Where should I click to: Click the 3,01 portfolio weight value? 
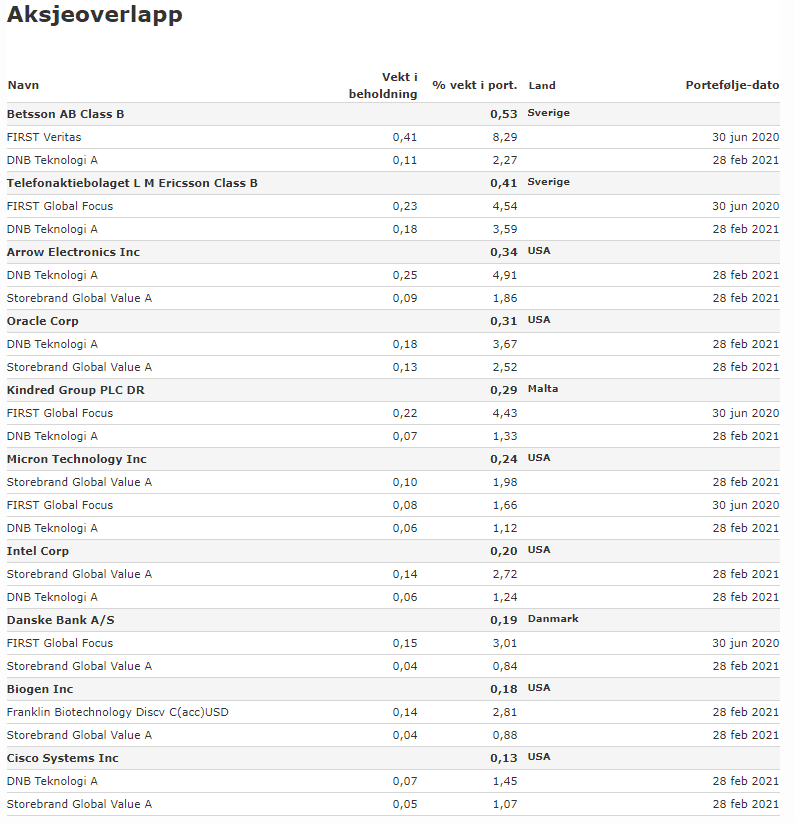[x=505, y=643]
